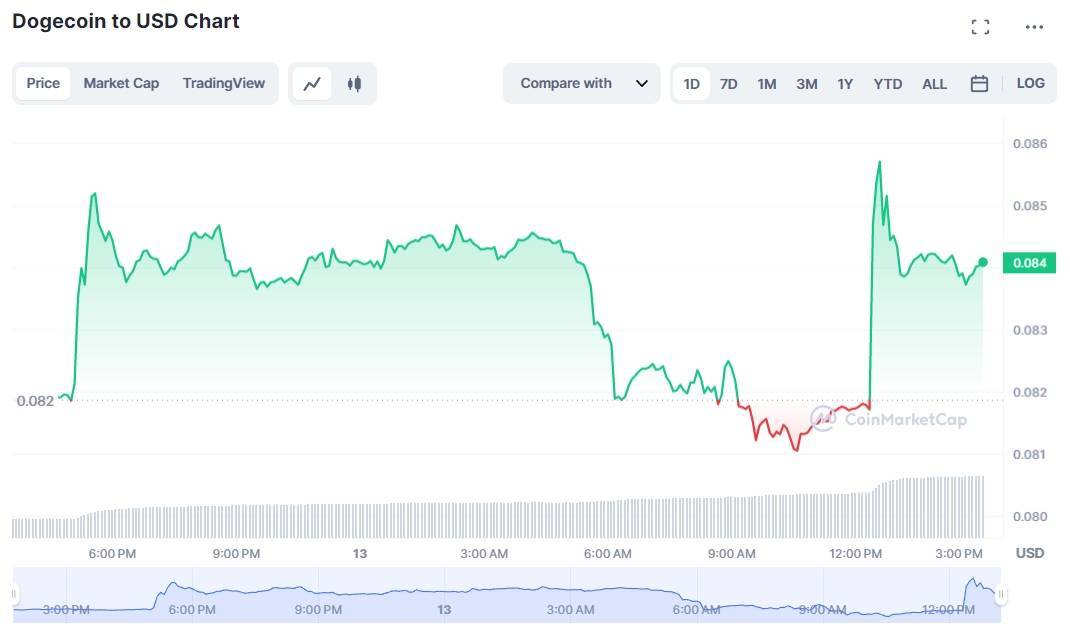Toggle LOG scale on chart

click(x=1030, y=84)
